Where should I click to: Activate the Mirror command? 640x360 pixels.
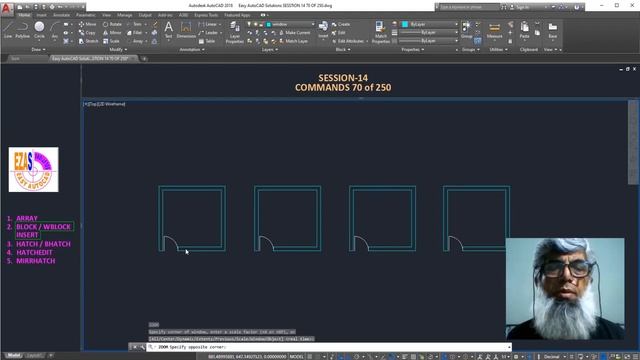pyautogui.click(x=112, y=33)
